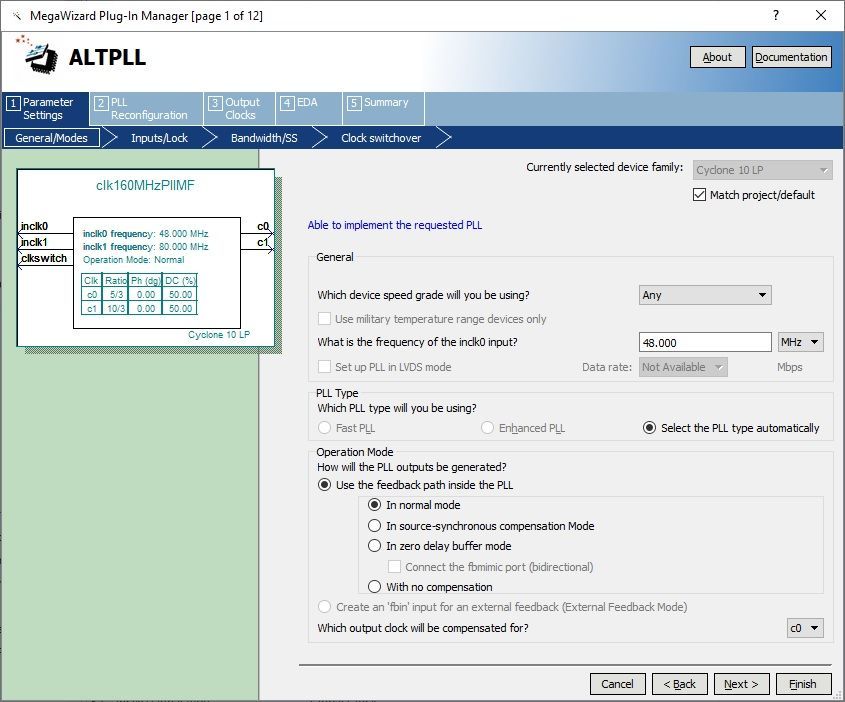Open the MHz frequency unit dropdown
The width and height of the screenshot is (845, 702).
coord(800,342)
